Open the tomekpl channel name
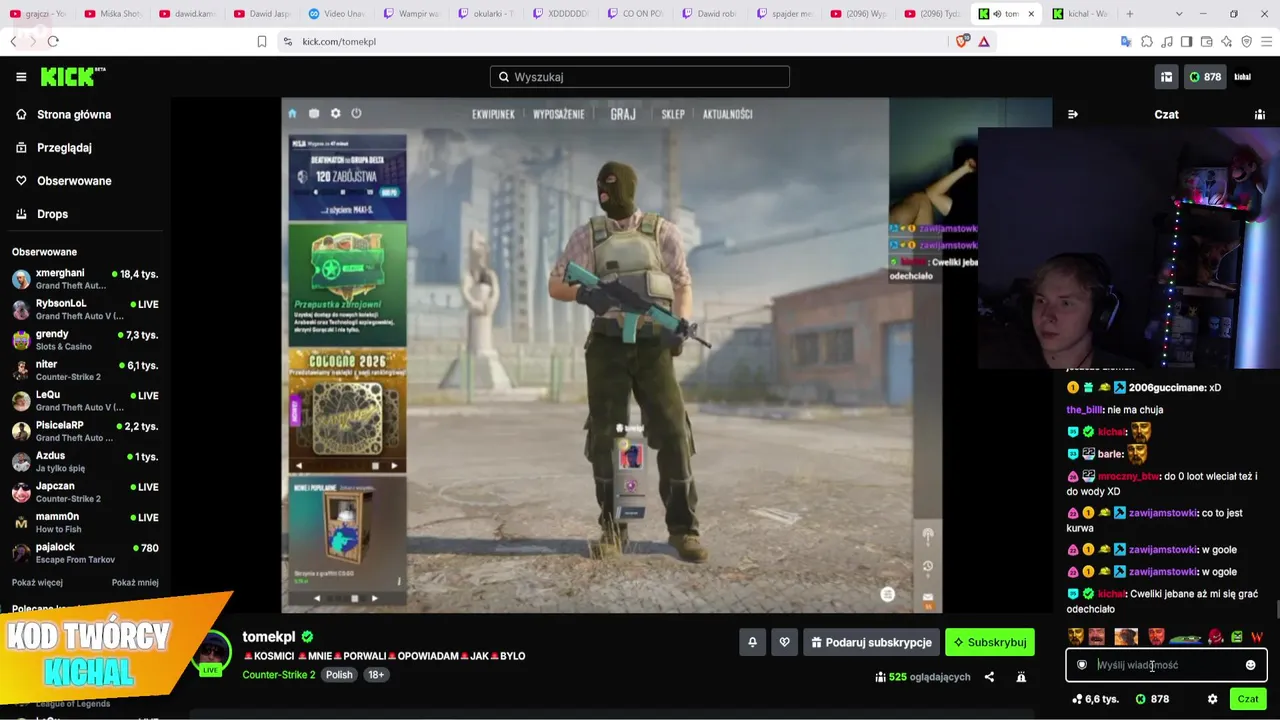The image size is (1280, 720). pos(269,637)
